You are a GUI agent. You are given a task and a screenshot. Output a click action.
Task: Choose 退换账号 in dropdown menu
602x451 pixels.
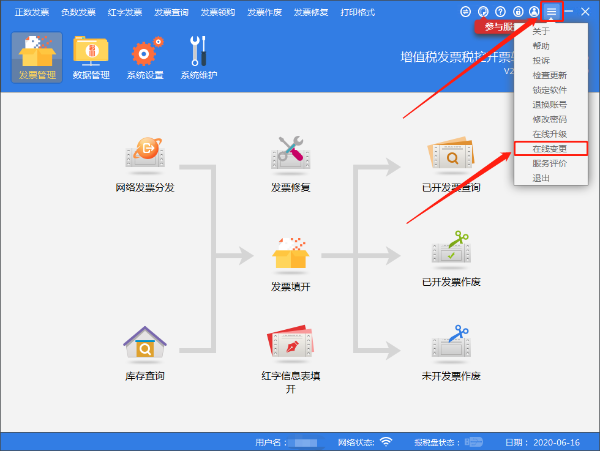pos(551,104)
